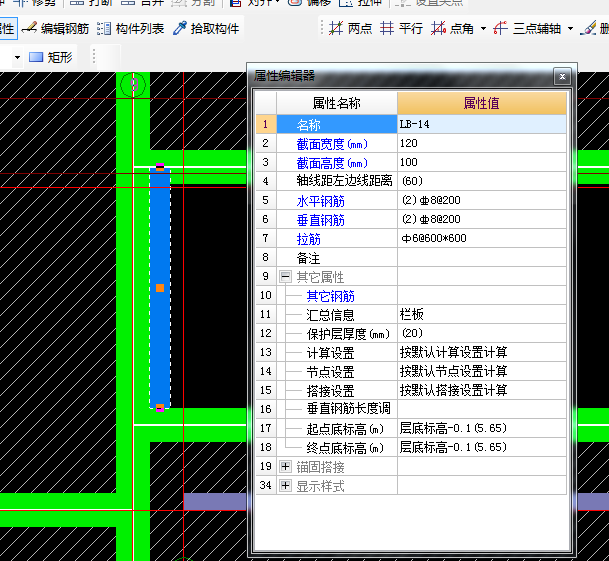This screenshot has width=609, height=561.
Task: Click the horizontal rebar value on row 5
Action: [x=482, y=200]
